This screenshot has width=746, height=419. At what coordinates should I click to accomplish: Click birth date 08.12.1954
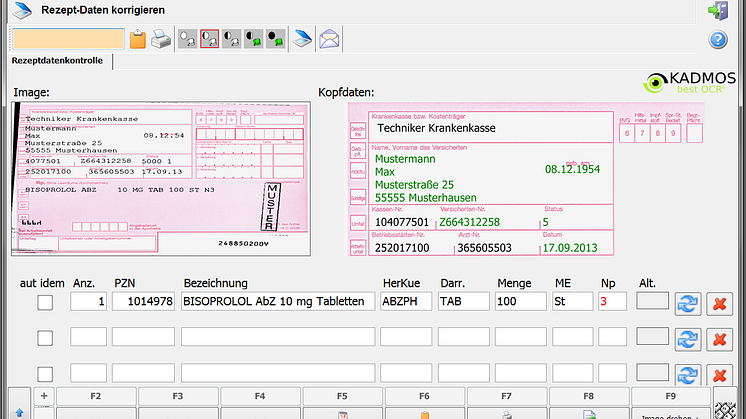pyautogui.click(x=572, y=169)
